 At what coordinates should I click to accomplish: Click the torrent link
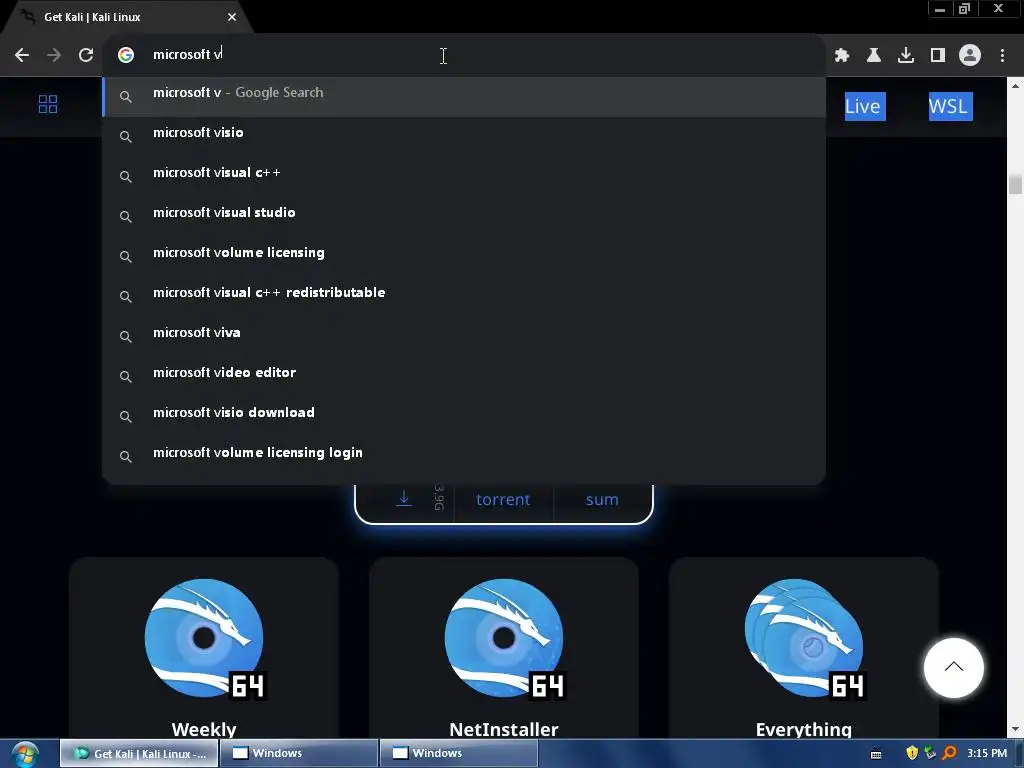(x=503, y=500)
